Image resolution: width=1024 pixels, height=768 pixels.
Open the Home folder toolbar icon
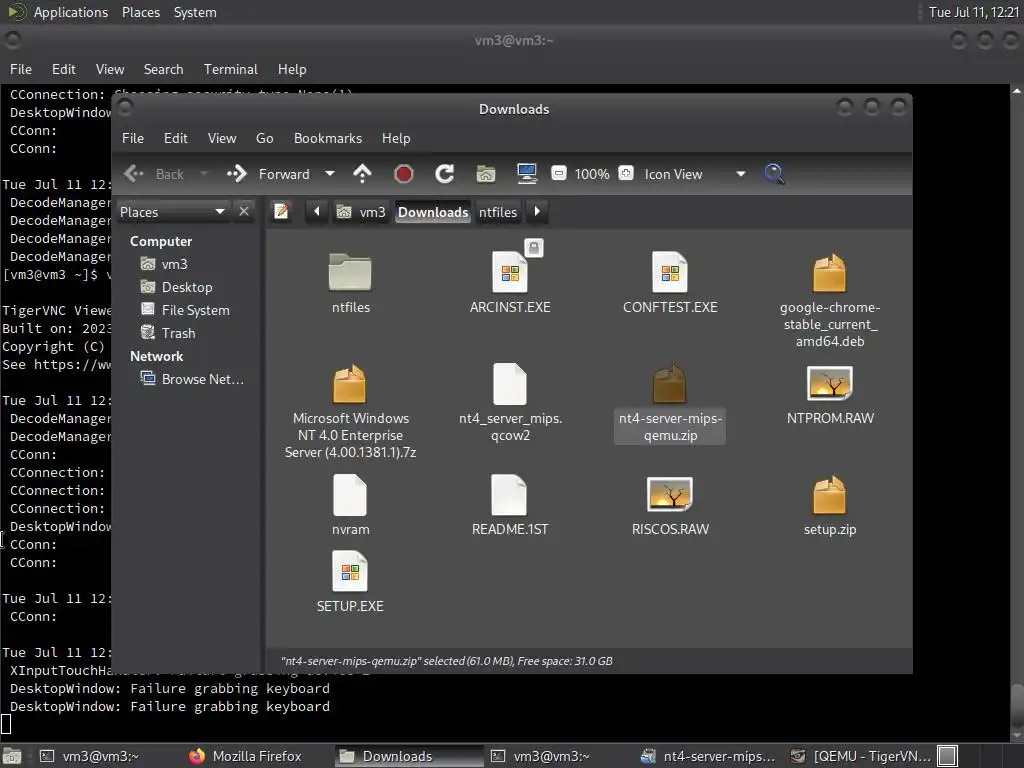(x=486, y=174)
